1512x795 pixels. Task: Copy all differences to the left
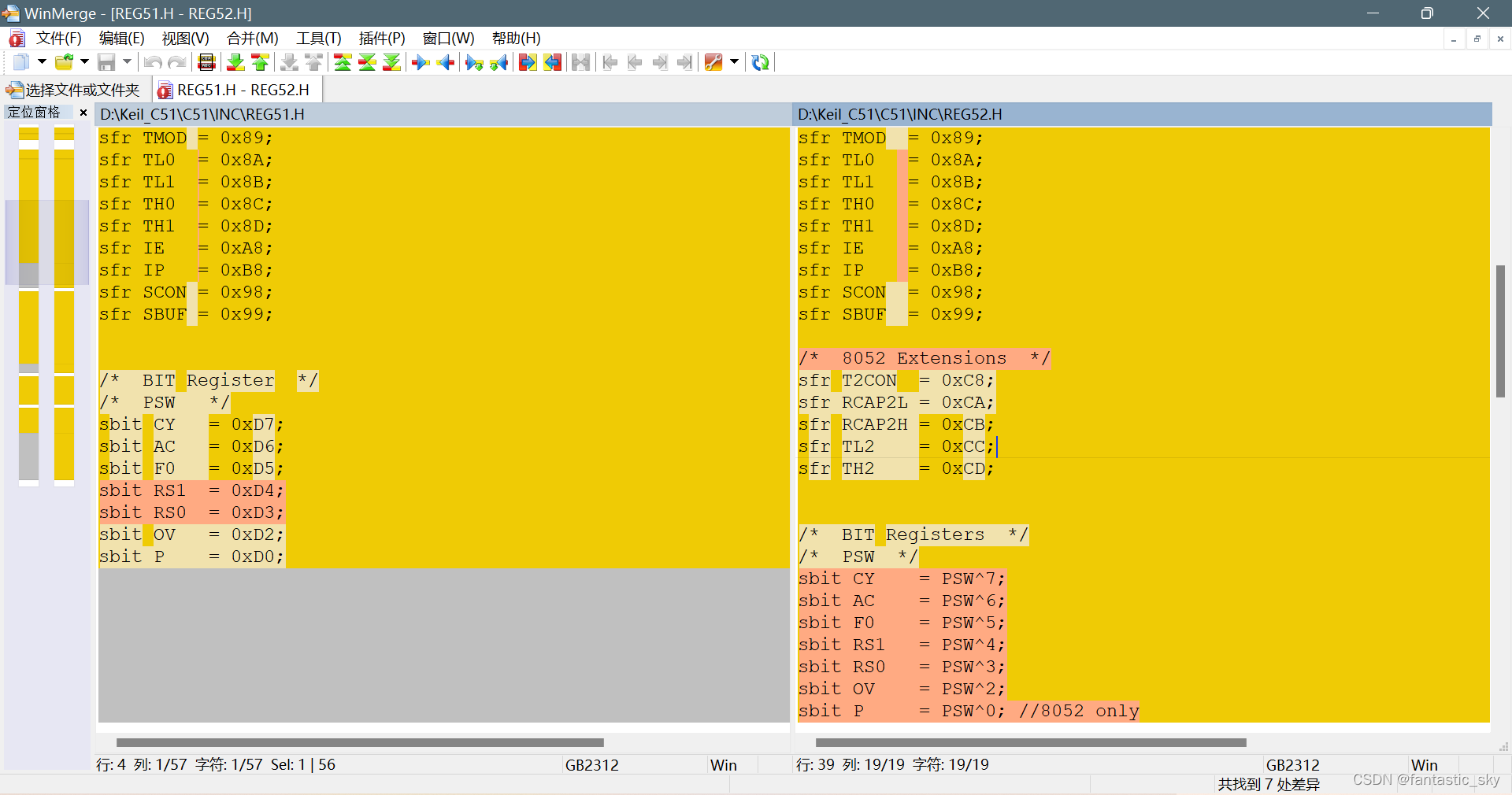point(553,62)
